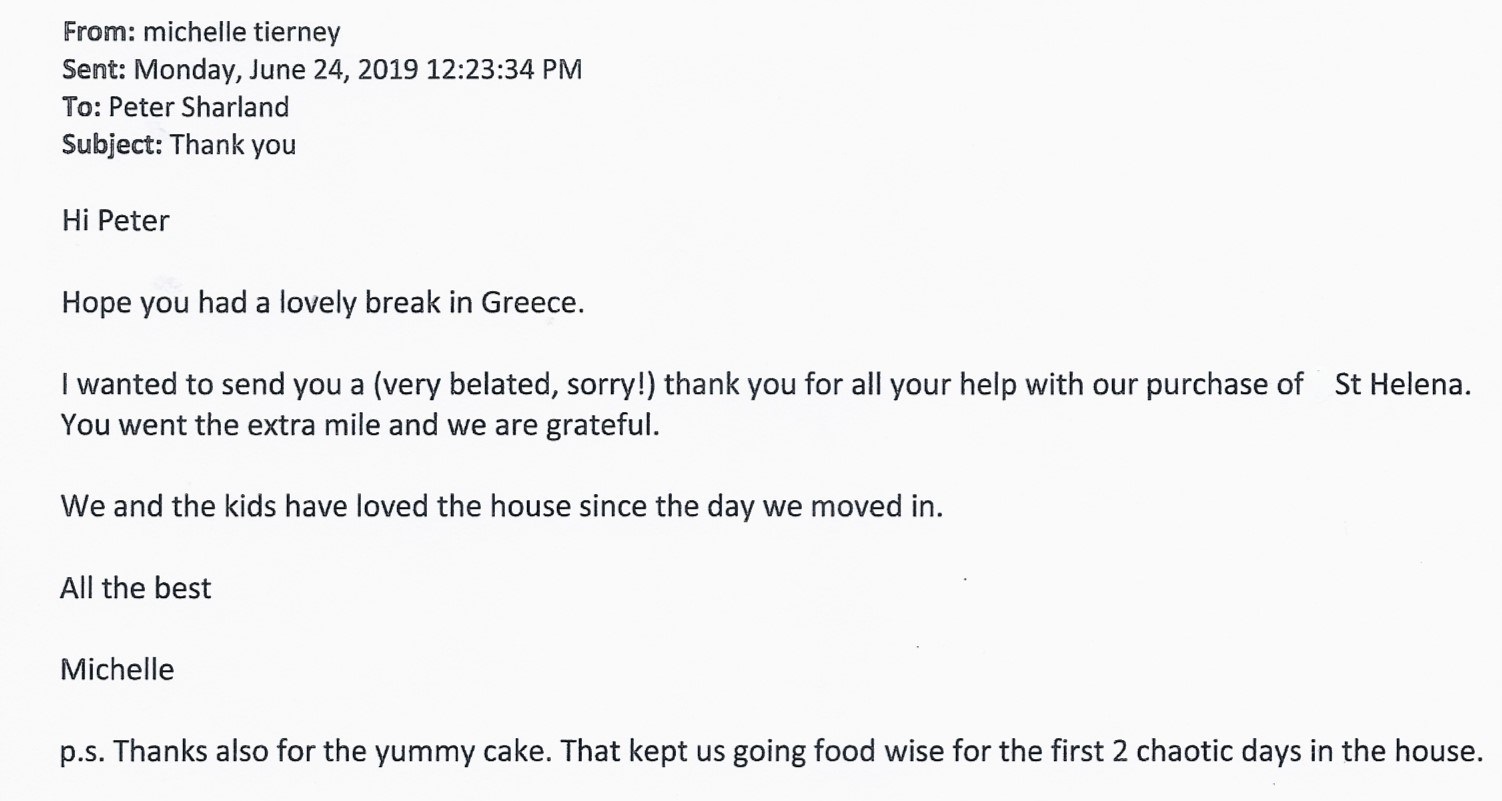
Task: Click the line about kids loving the house
Action: 502,506
